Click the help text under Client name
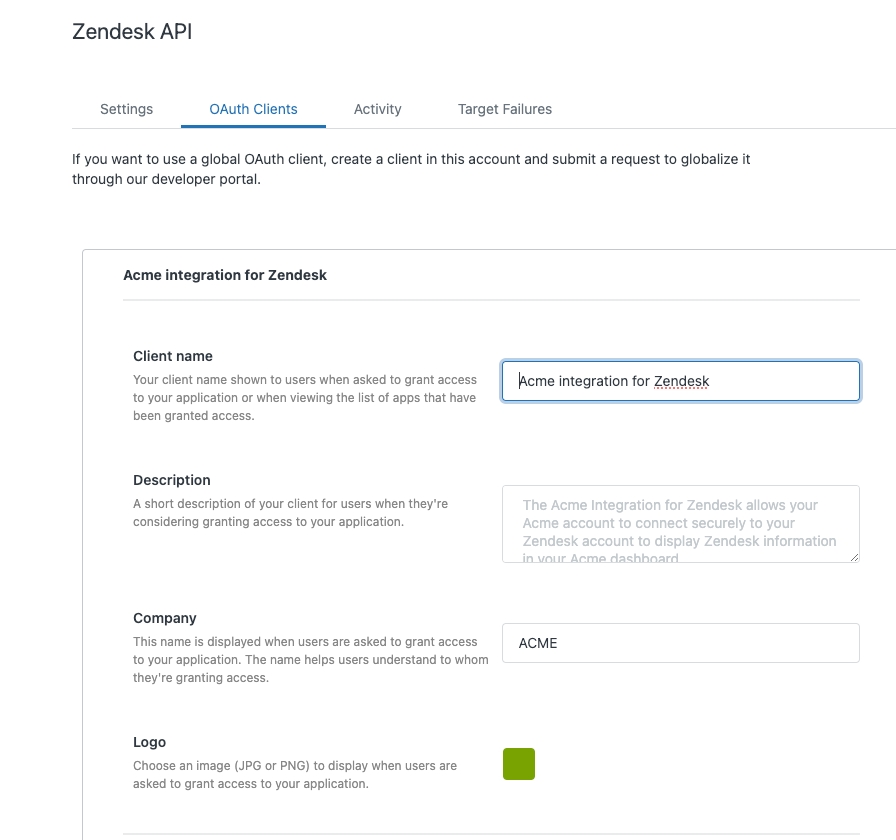The width and height of the screenshot is (896, 840). tap(305, 398)
